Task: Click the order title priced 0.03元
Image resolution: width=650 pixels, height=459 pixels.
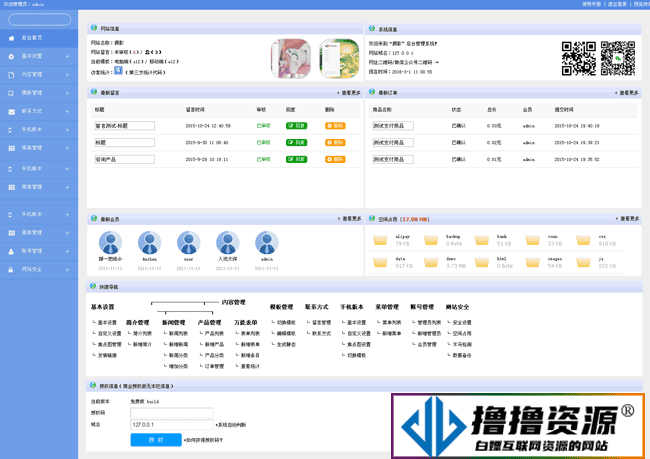Action: click(x=393, y=126)
